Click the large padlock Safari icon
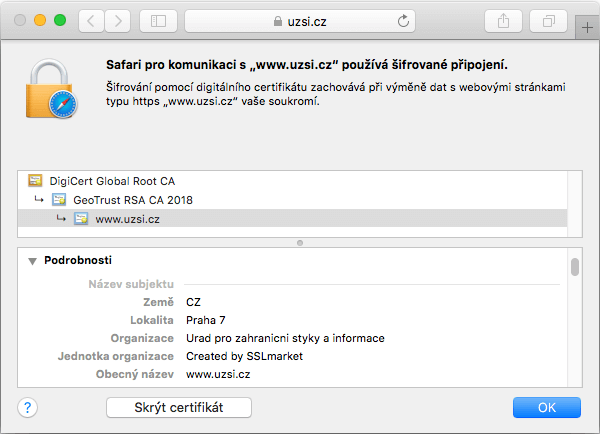The width and height of the screenshot is (600, 434). 51,89
